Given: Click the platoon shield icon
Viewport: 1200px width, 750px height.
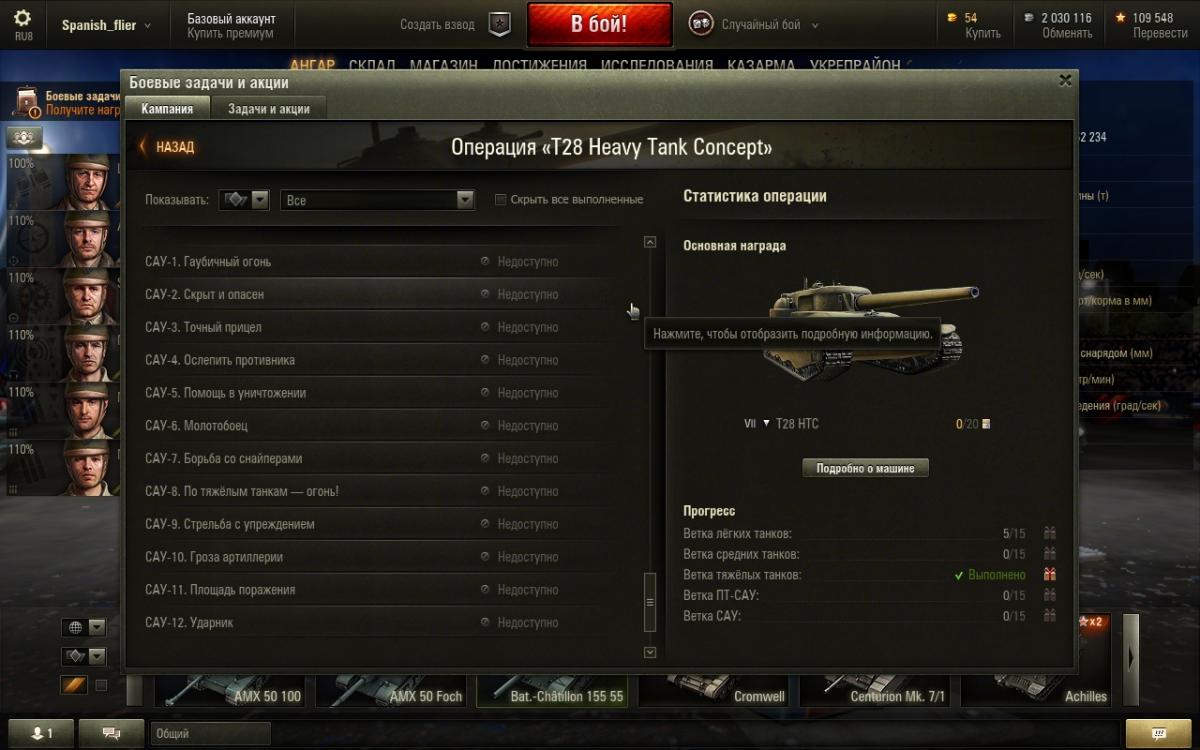Looking at the screenshot, I should pyautogui.click(x=499, y=24).
